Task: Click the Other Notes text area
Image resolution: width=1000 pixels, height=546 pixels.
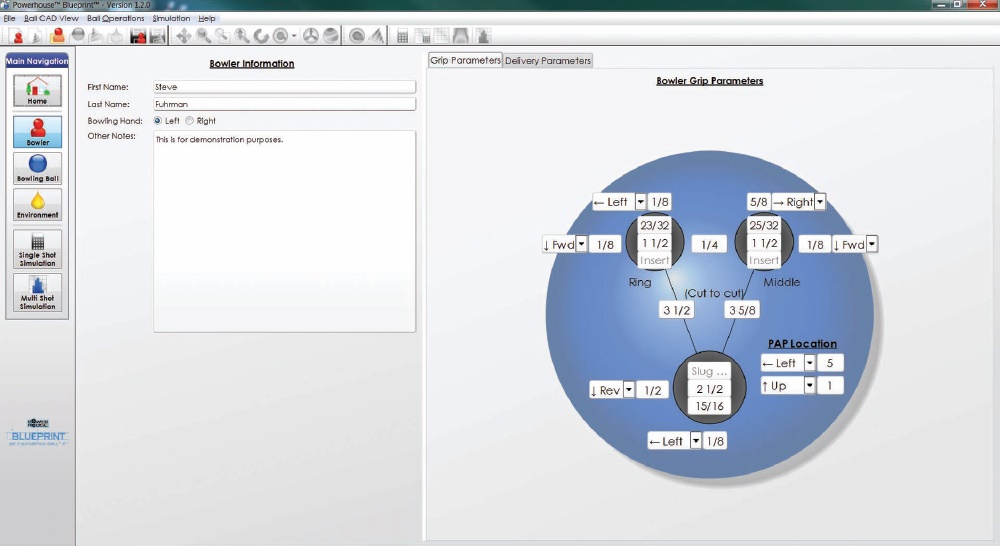Action: pyautogui.click(x=284, y=230)
